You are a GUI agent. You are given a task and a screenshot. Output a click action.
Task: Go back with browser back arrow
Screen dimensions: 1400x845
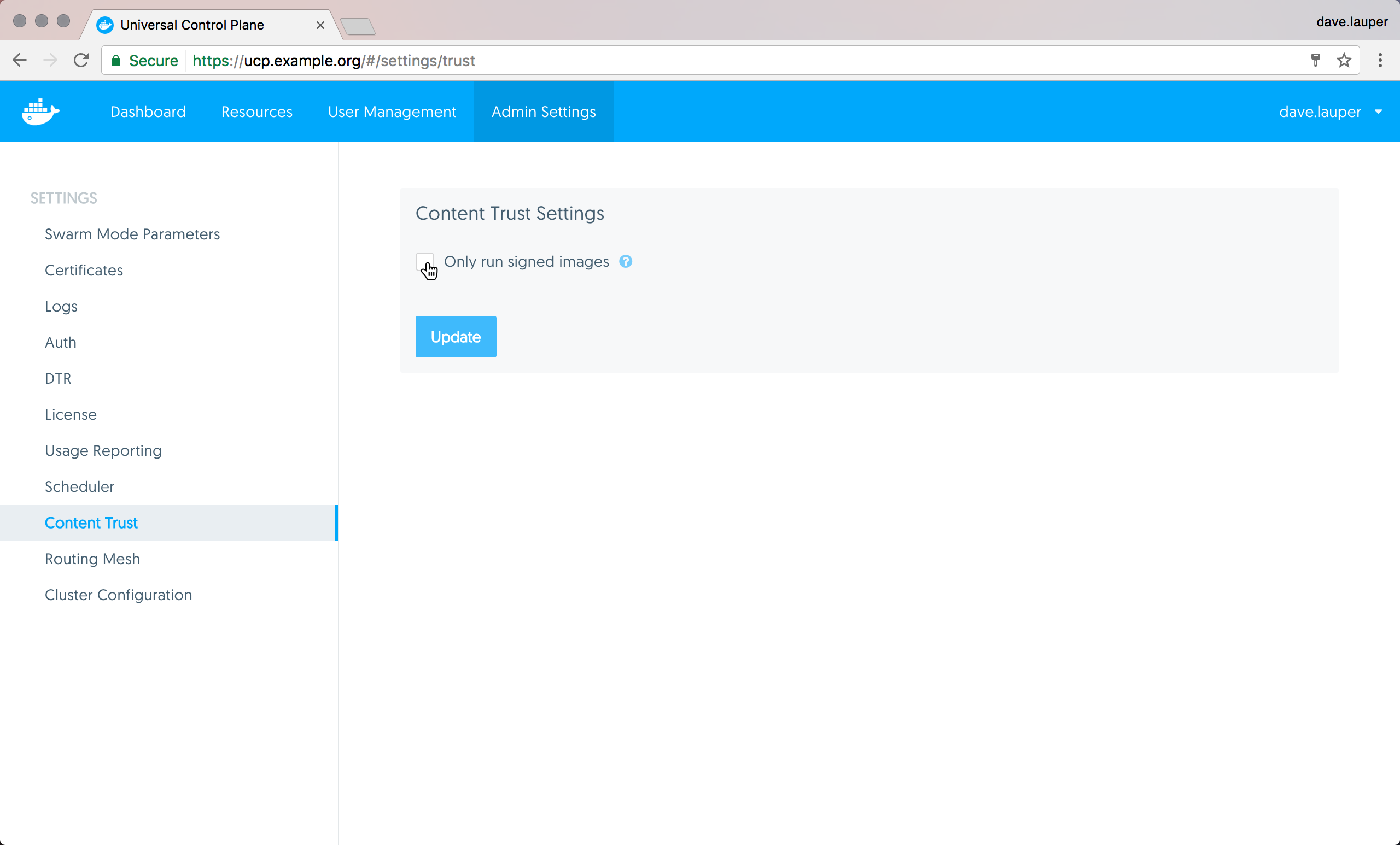point(20,60)
